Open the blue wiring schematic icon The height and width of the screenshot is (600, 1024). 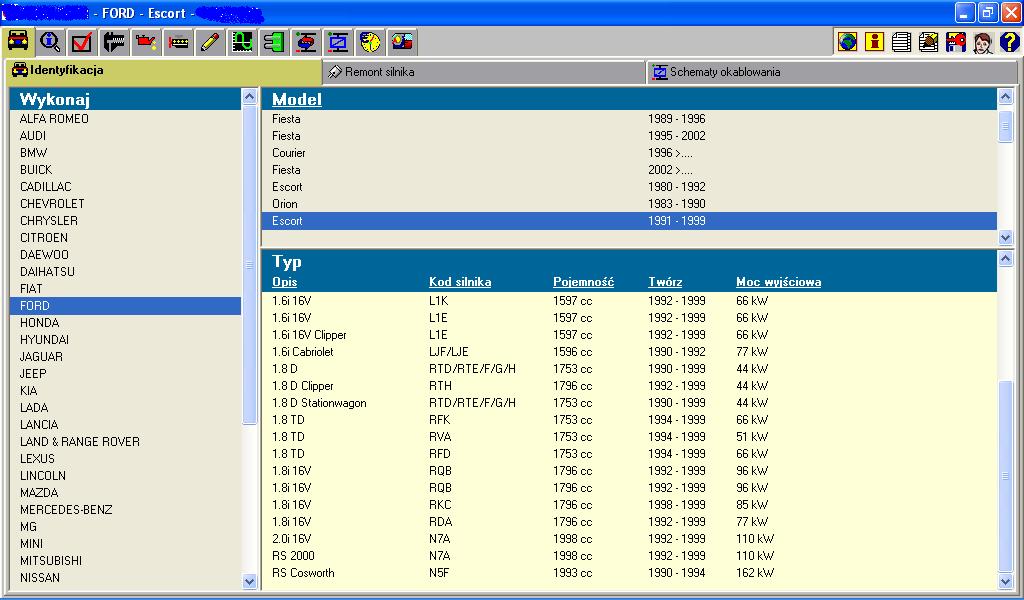click(x=338, y=42)
